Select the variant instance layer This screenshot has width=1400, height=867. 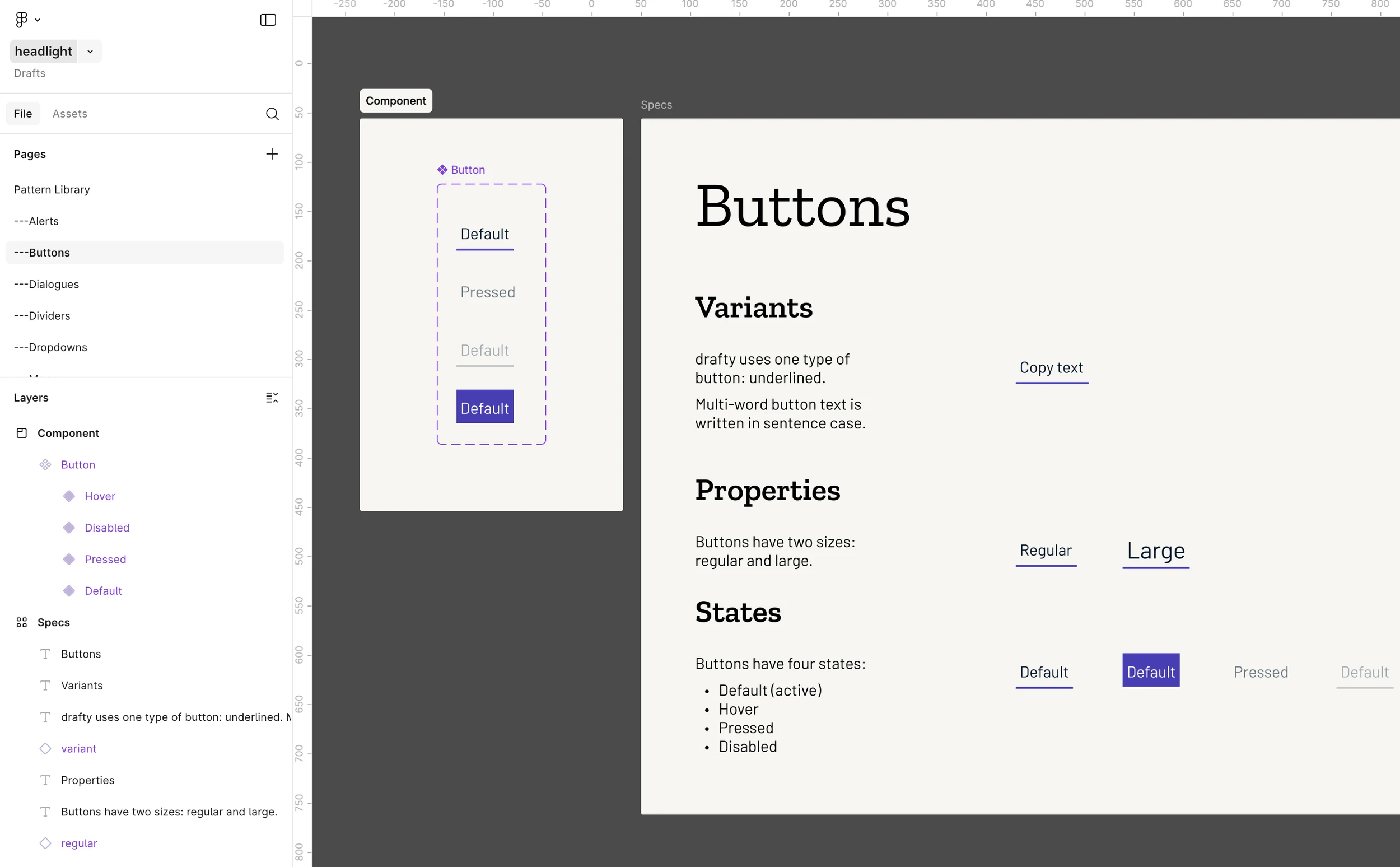point(78,748)
